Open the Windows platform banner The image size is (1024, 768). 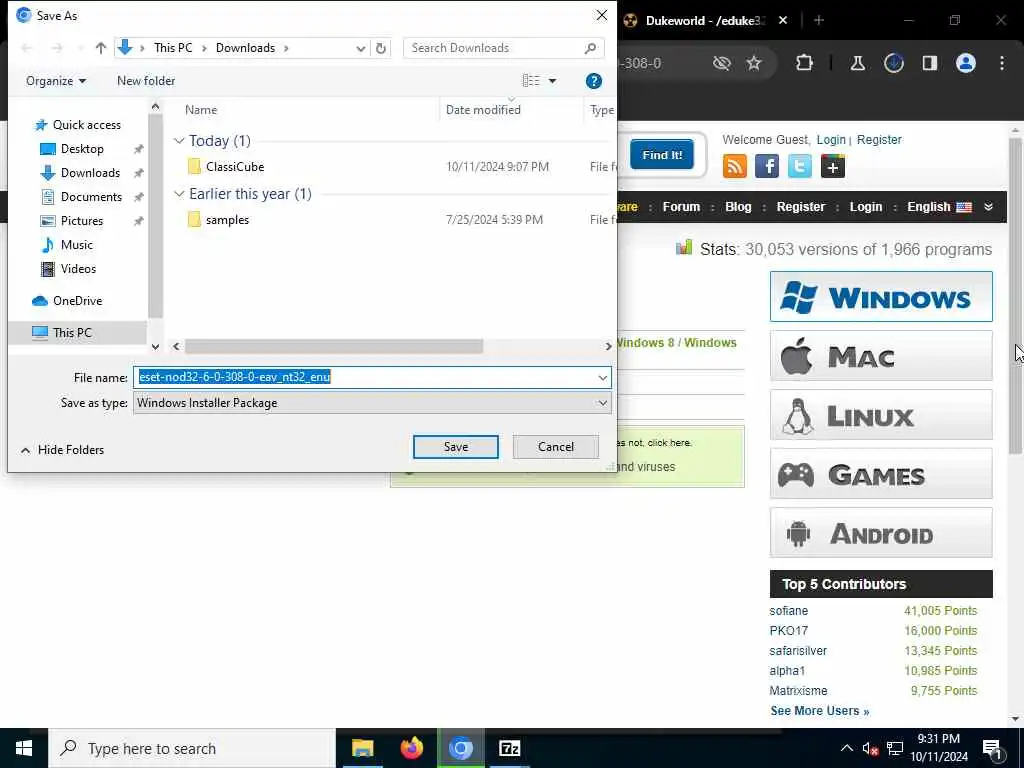click(x=881, y=297)
